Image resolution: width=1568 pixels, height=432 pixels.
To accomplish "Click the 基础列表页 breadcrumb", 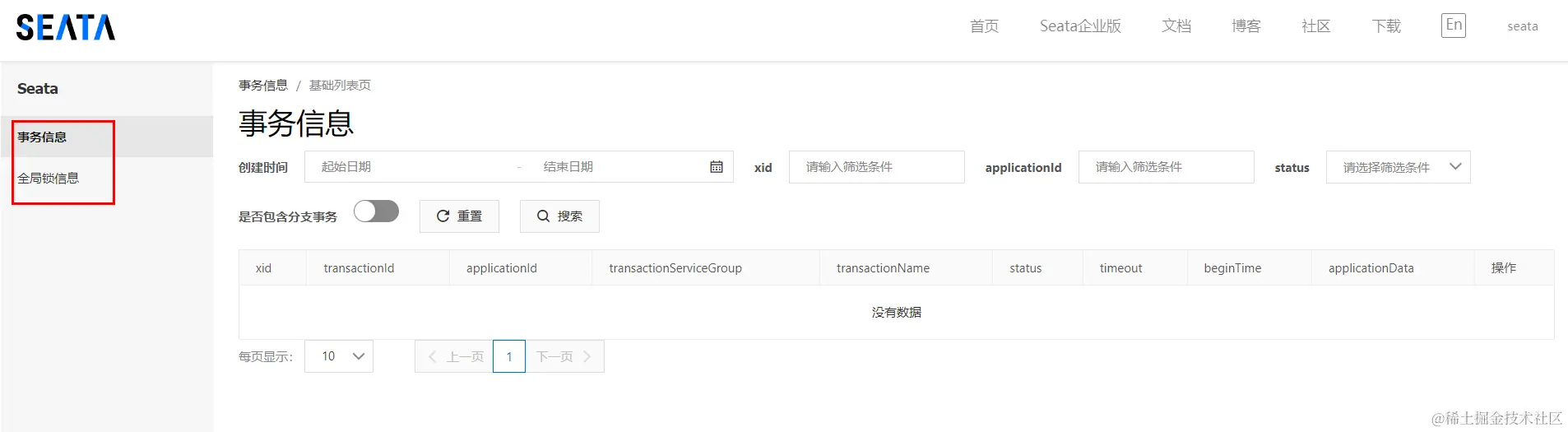I will (340, 86).
